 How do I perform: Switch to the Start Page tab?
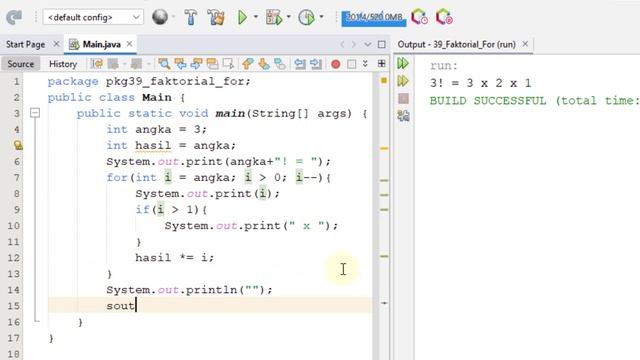click(x=25, y=44)
